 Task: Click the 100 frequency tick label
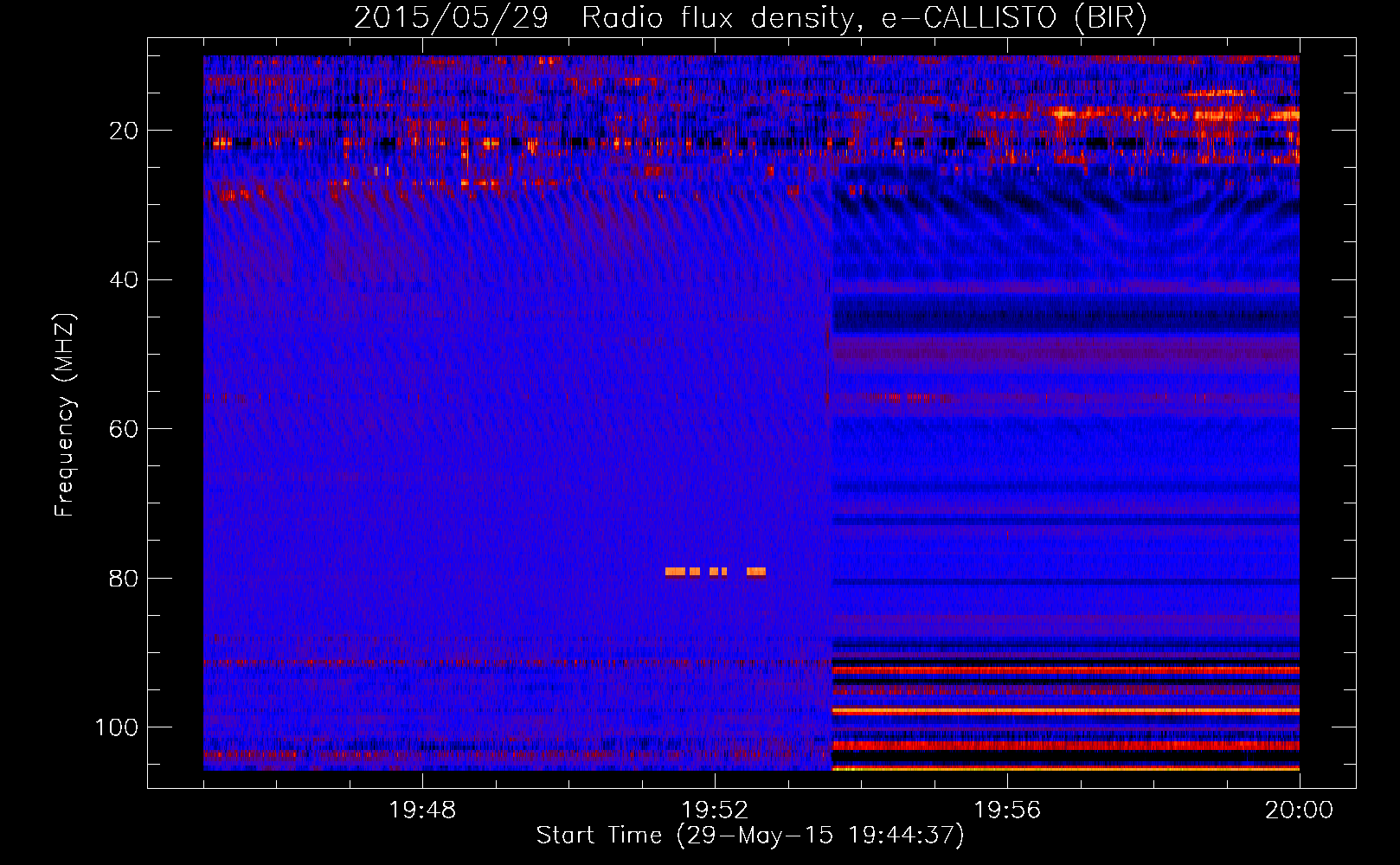click(x=117, y=727)
